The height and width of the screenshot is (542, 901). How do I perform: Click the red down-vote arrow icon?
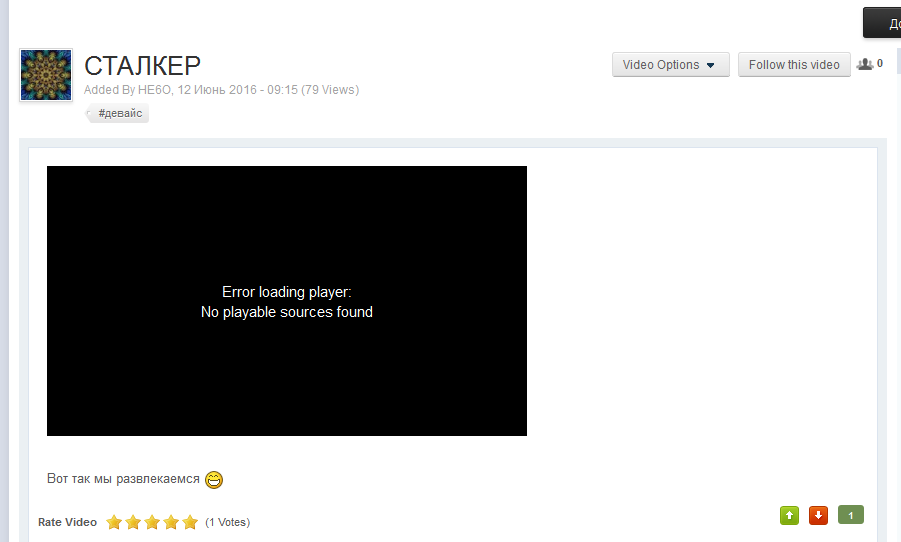tap(818, 515)
